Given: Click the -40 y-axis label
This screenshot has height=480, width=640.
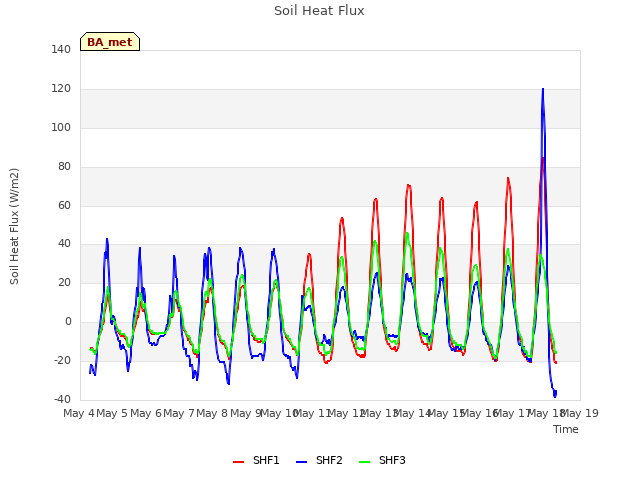Looking at the screenshot, I should [x=62, y=399].
